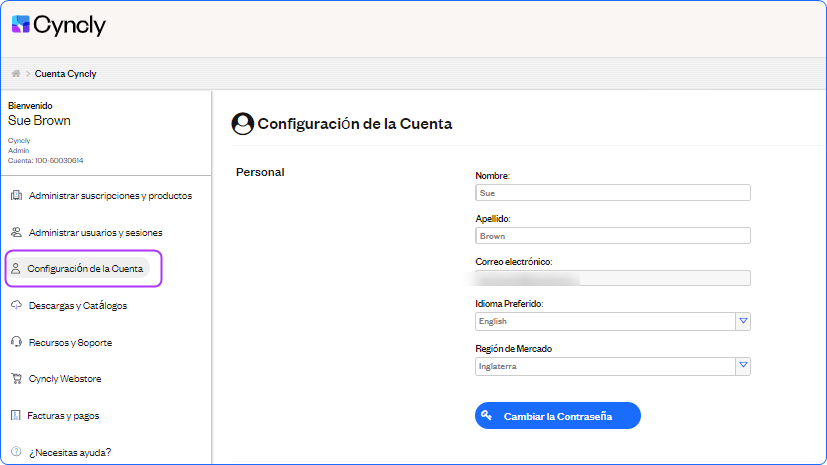
Task: Open Descargas y Catálogos
Action: click(x=78, y=306)
